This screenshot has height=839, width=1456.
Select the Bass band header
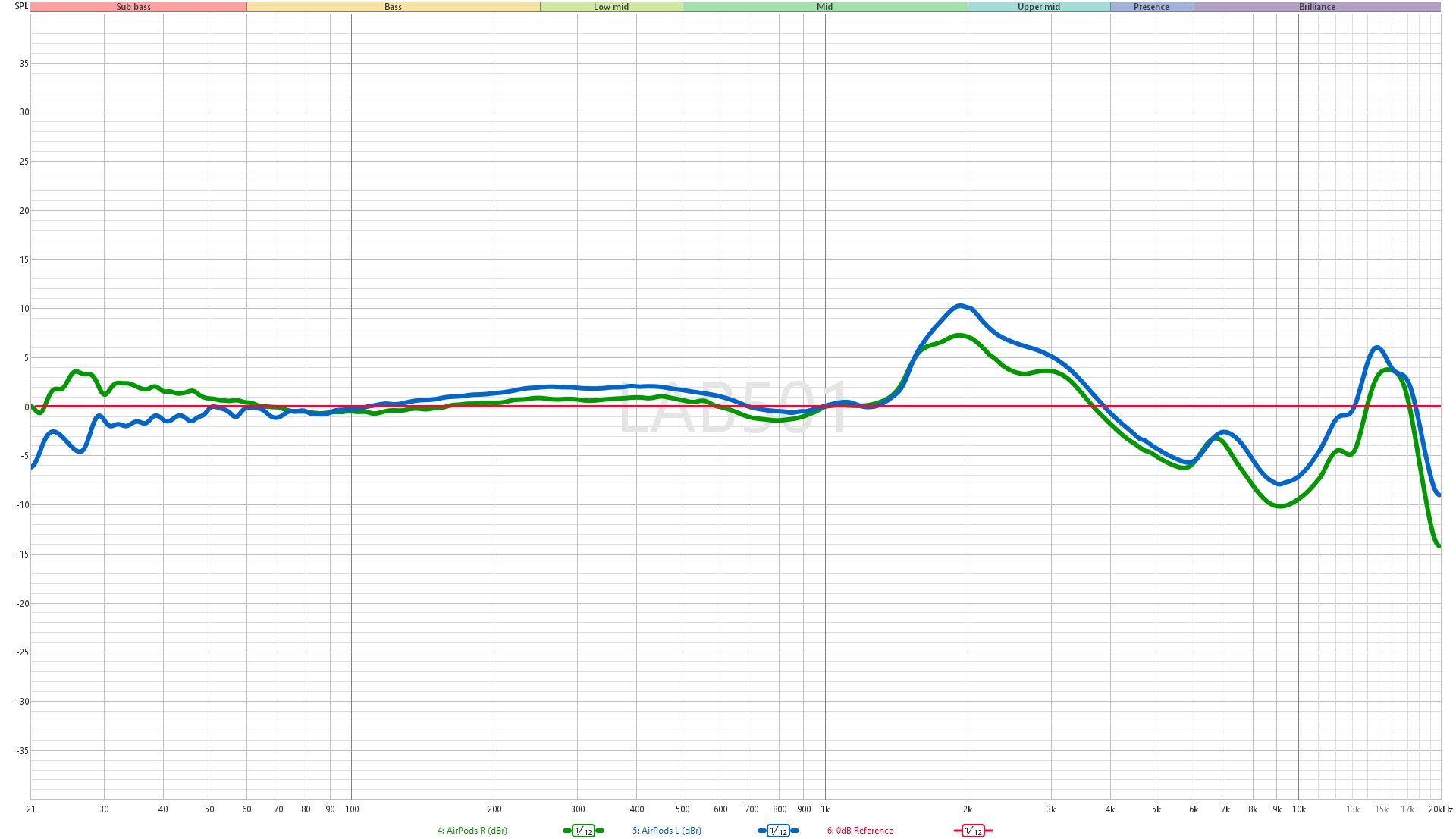393,7
